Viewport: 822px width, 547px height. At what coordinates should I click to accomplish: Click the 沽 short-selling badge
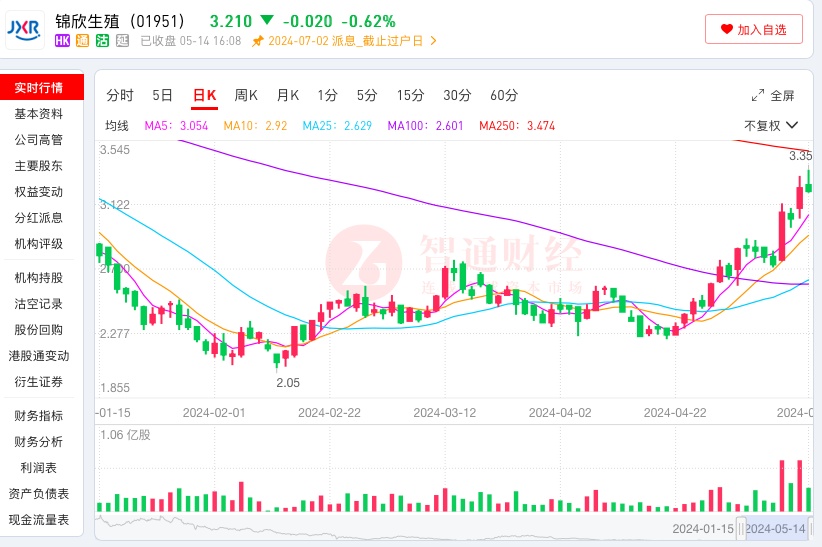(103, 41)
